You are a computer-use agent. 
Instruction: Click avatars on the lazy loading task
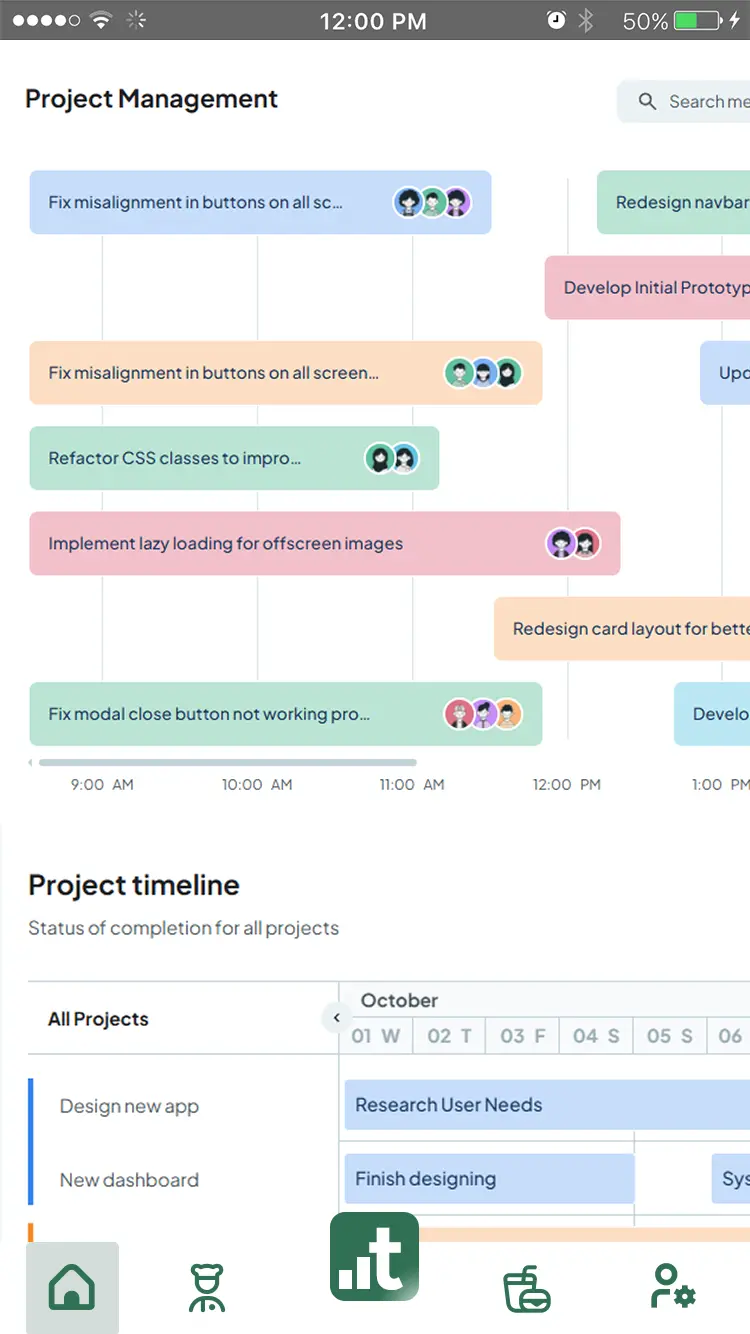572,544
